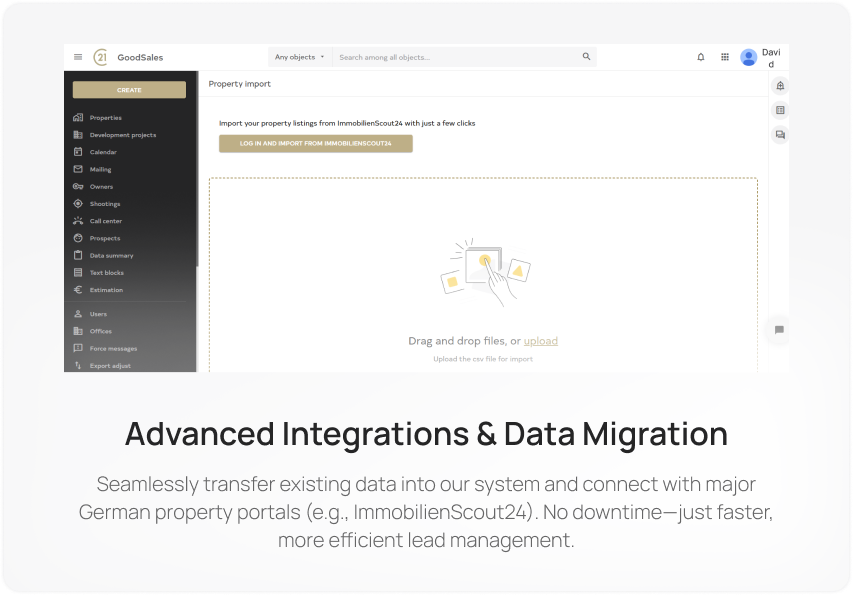
Task: Click the Development projects icon
Action: 78,135
